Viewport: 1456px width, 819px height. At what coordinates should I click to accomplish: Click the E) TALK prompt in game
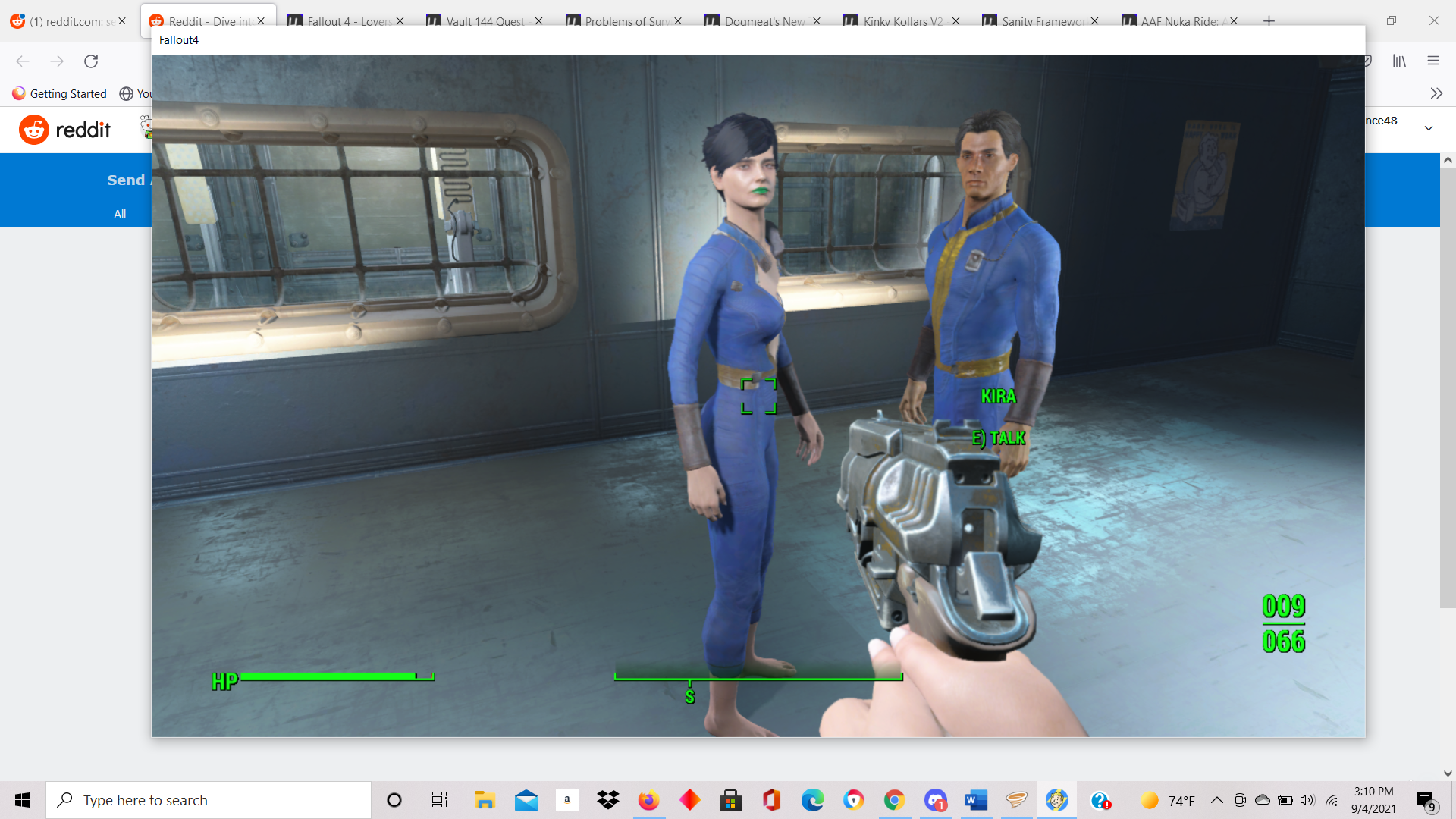[x=998, y=438]
